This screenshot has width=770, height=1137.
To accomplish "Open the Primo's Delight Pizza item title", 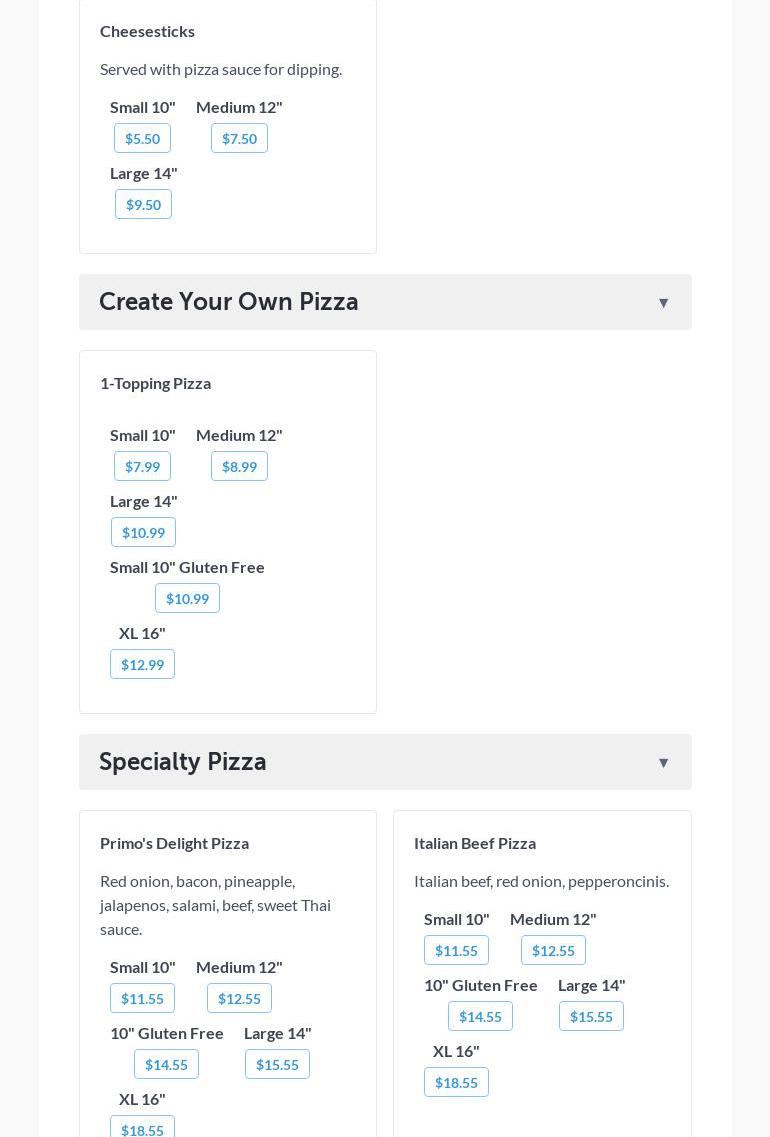I will click(174, 843).
